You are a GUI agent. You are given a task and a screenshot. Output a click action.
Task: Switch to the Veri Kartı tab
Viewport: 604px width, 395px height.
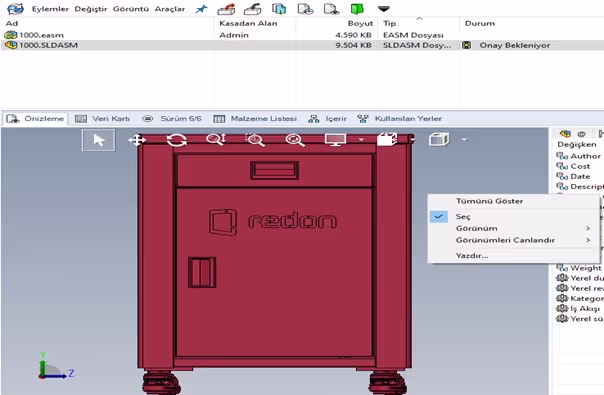tap(102, 119)
